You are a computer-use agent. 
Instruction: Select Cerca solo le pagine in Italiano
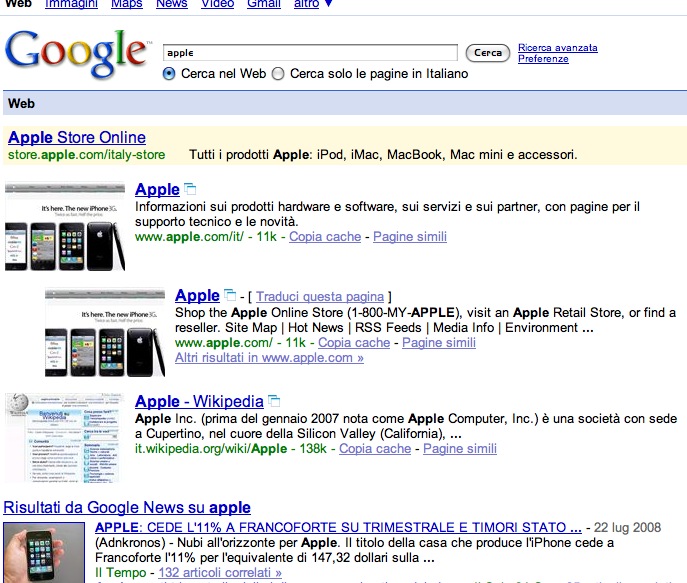coord(278,74)
